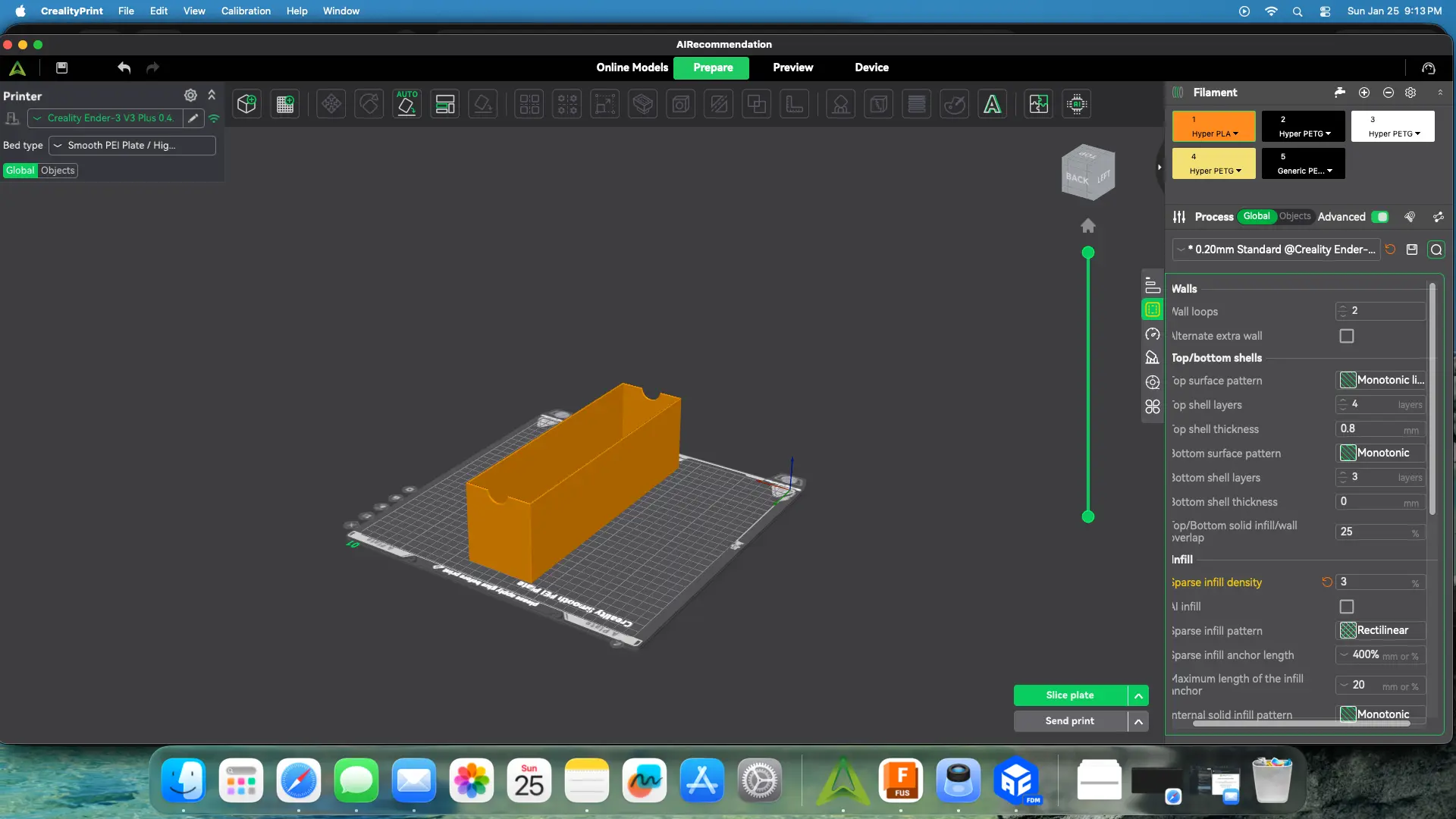Open the Calibration menu
This screenshot has height=819, width=1456.
(x=246, y=11)
